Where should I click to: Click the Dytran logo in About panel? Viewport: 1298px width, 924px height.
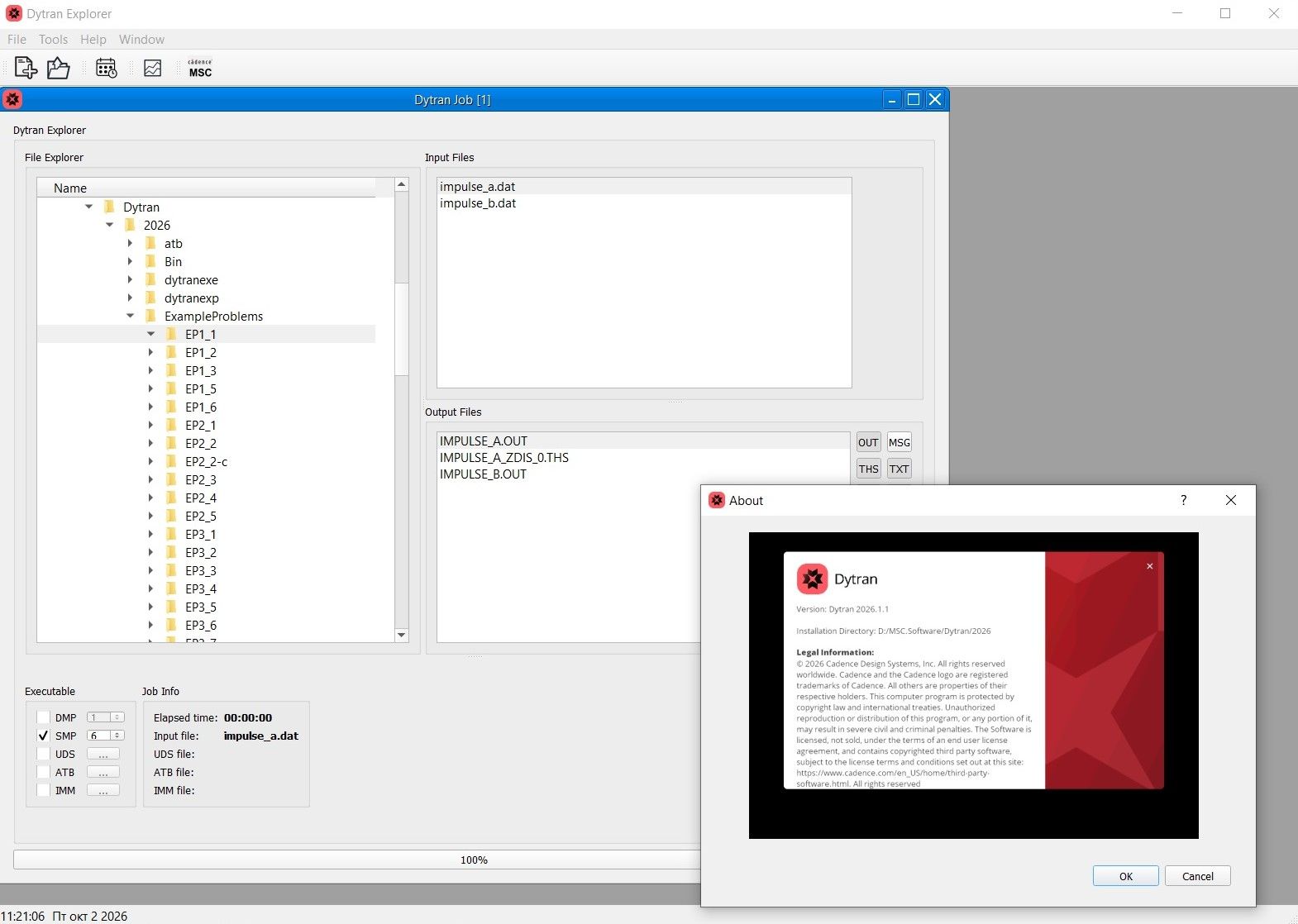pos(812,579)
